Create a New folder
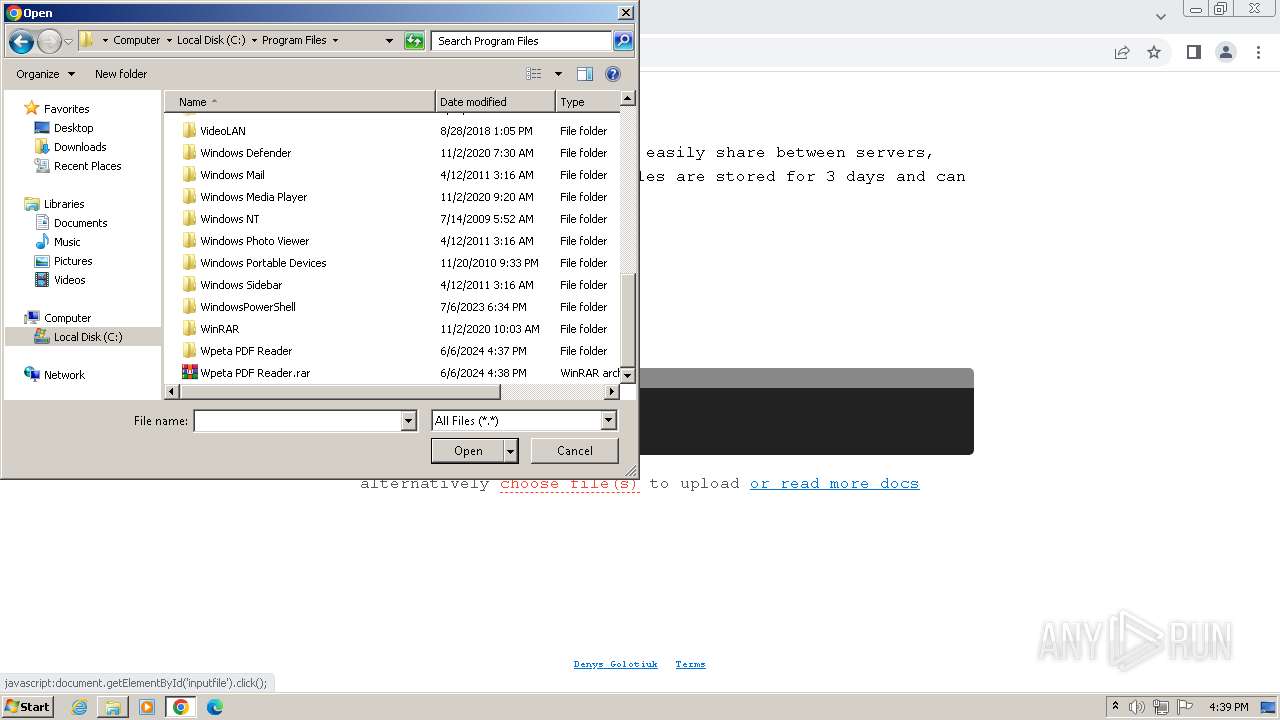This screenshot has height=720, width=1280. coord(121,74)
